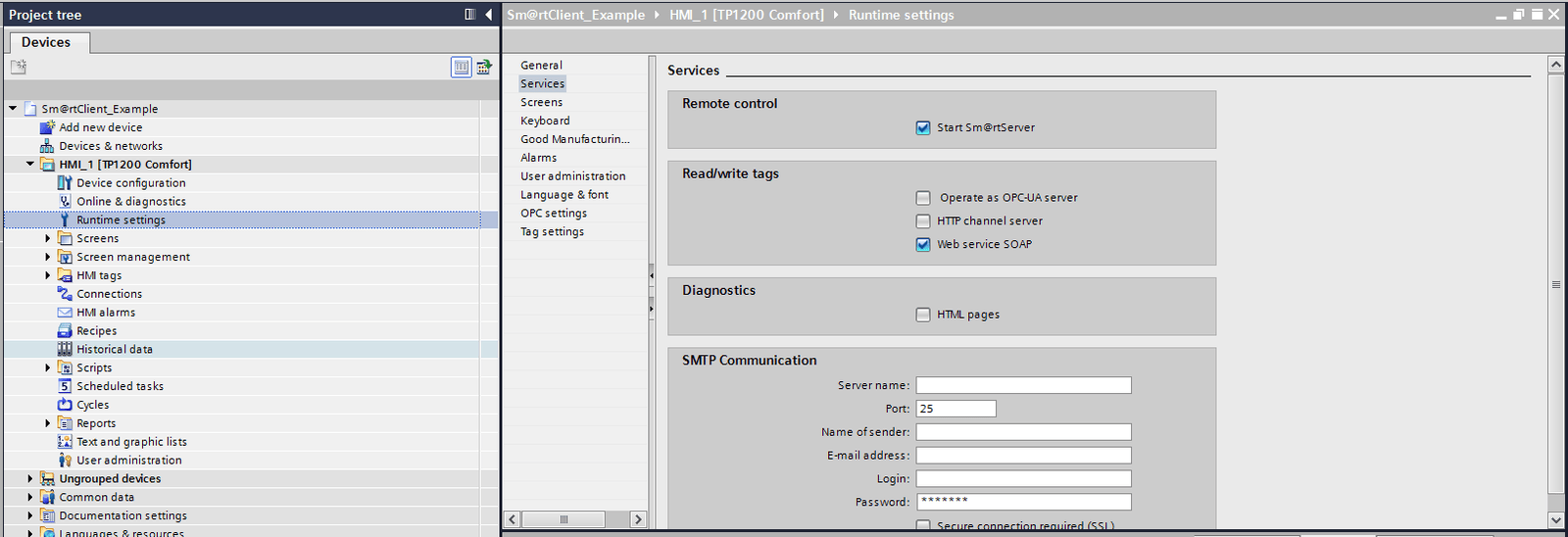Select General in runtime settings list
This screenshot has height=537, width=1568.
point(541,66)
